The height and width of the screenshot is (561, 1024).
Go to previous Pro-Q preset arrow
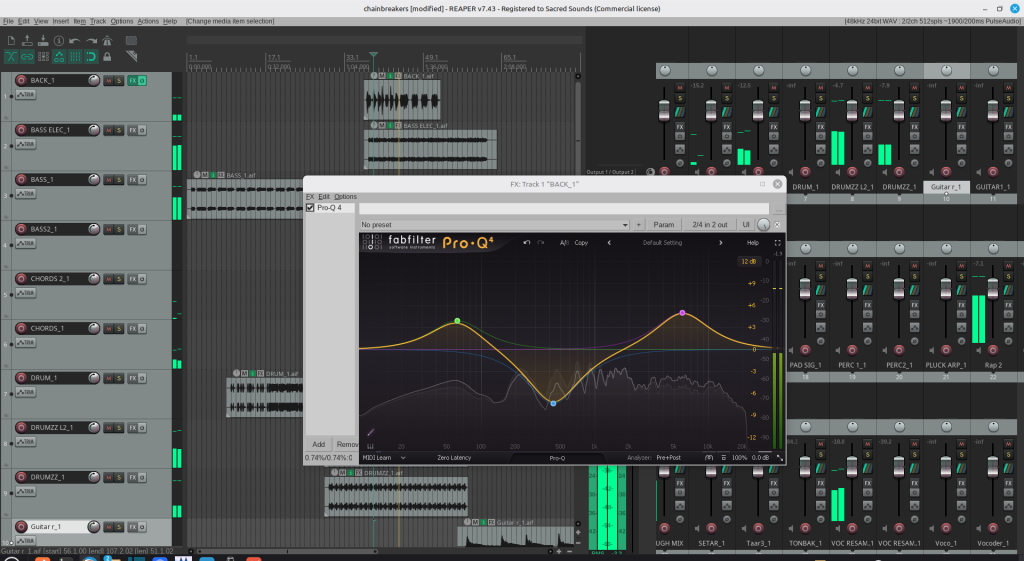click(609, 242)
